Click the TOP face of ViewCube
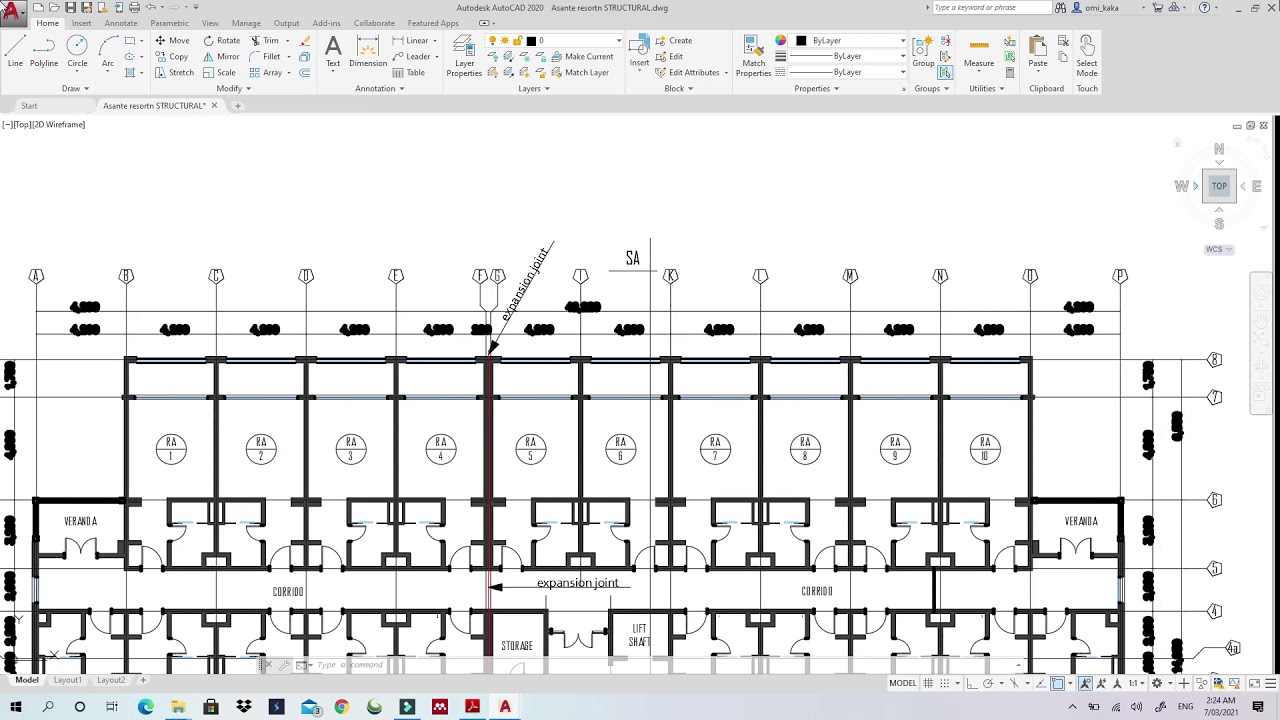Image resolution: width=1280 pixels, height=720 pixels. click(1219, 186)
